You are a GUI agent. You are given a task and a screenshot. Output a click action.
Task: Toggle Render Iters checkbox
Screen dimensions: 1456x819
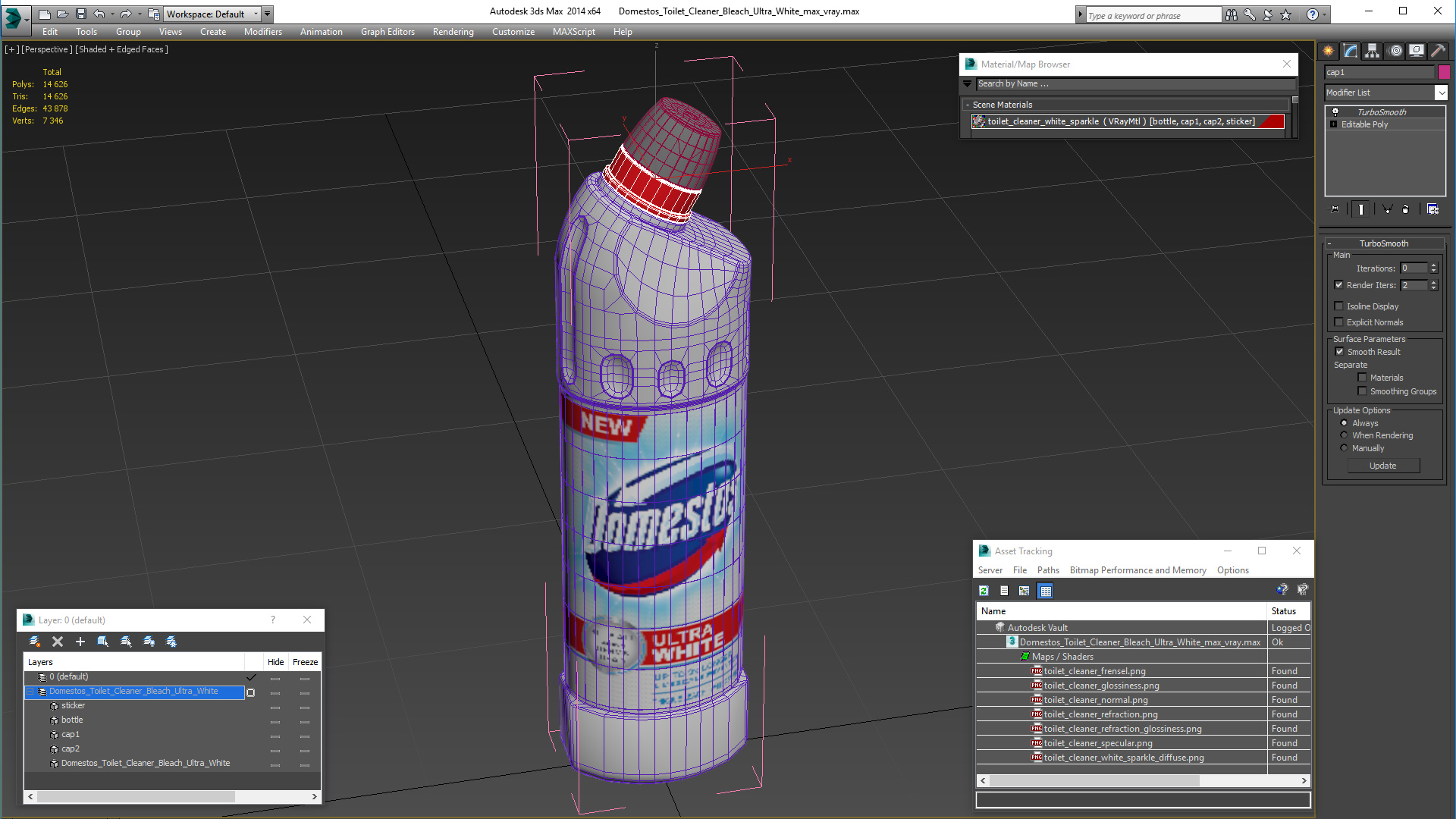[x=1338, y=285]
